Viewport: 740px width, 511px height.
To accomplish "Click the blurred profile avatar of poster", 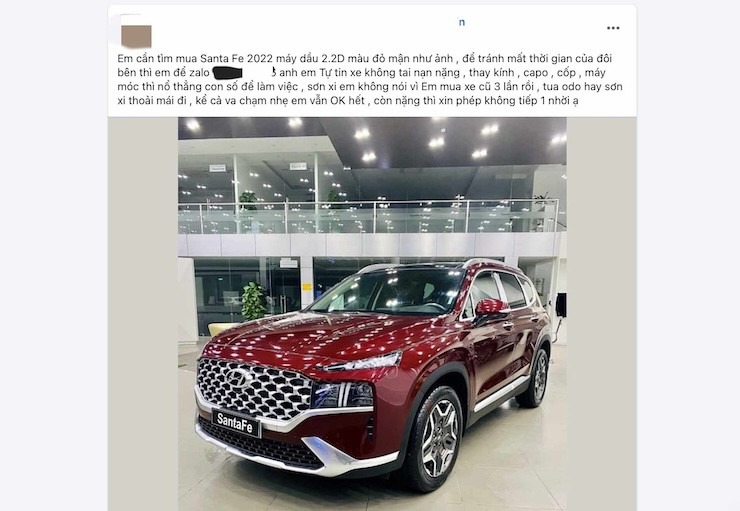I will click(136, 36).
